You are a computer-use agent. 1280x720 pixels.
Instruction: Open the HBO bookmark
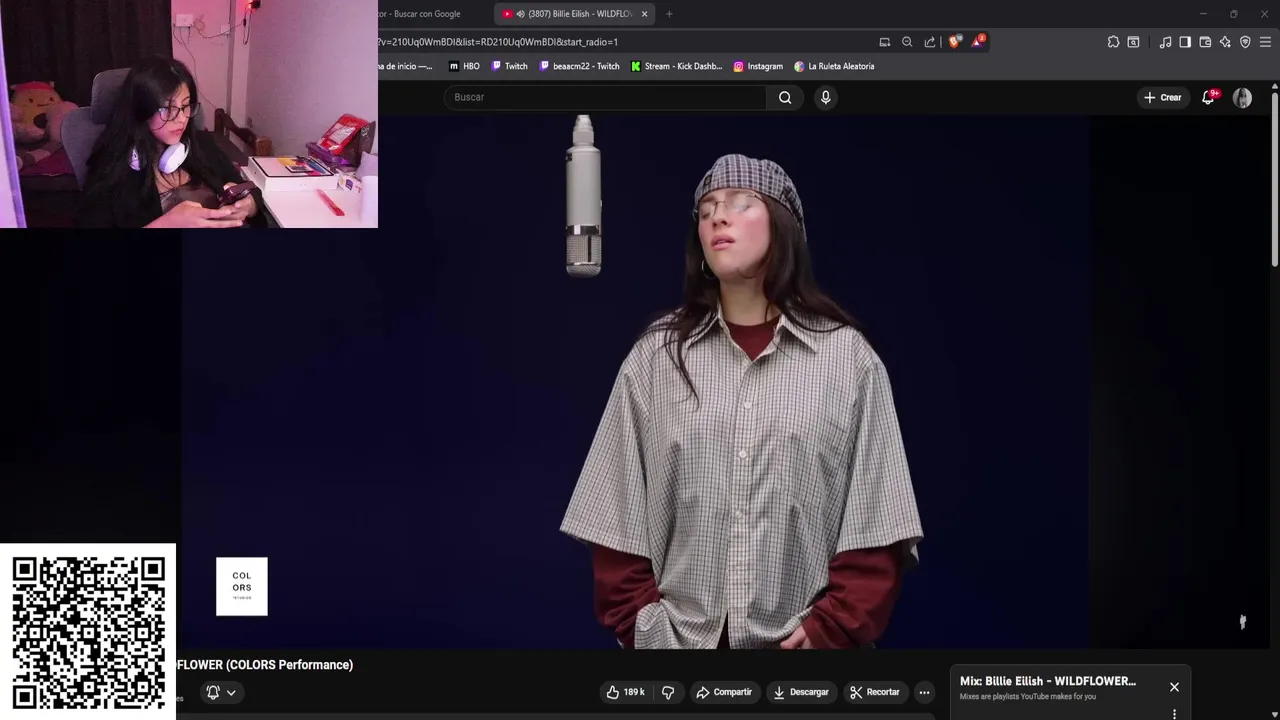[x=464, y=66]
